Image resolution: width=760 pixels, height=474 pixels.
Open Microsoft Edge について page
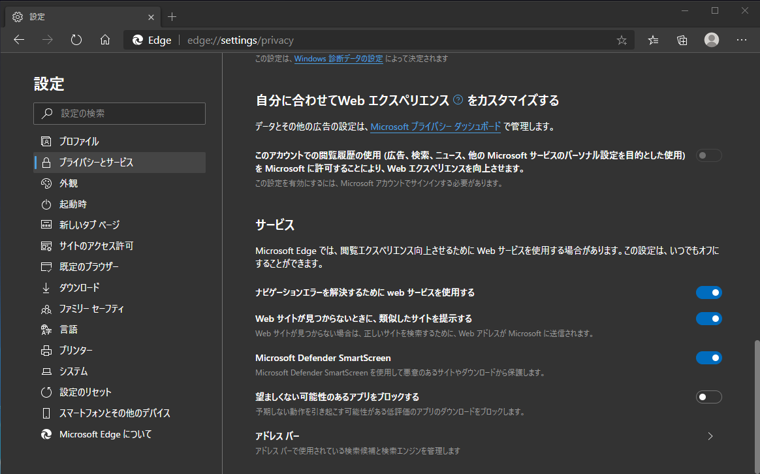119,434
